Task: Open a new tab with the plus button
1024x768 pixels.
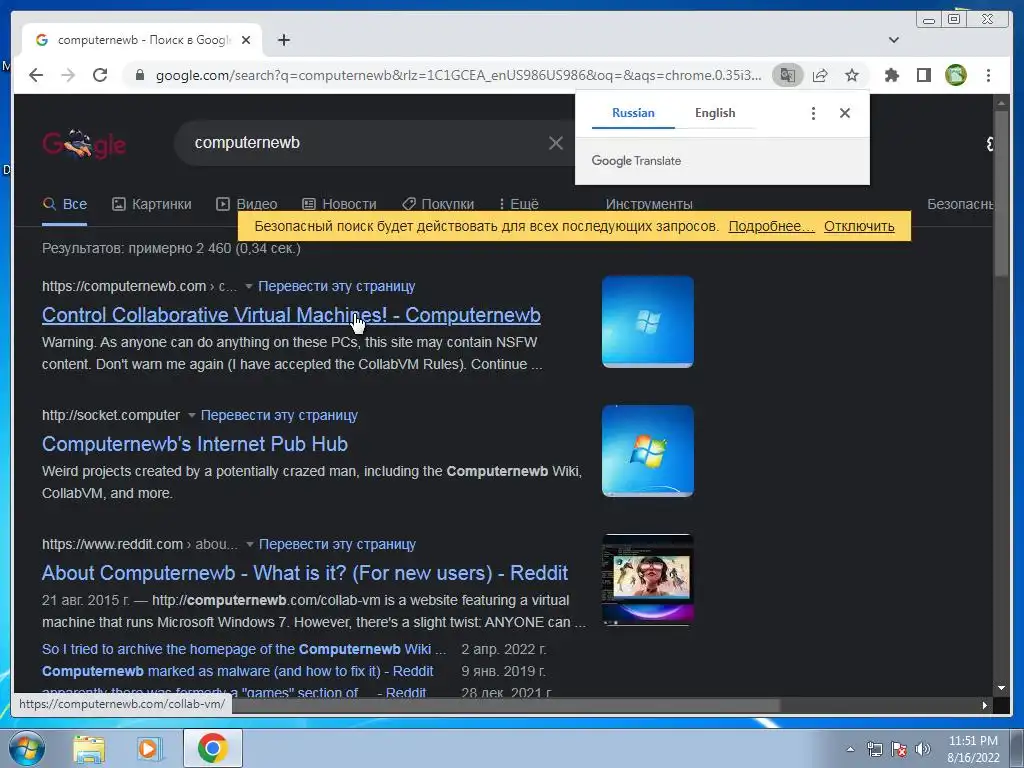Action: click(283, 40)
